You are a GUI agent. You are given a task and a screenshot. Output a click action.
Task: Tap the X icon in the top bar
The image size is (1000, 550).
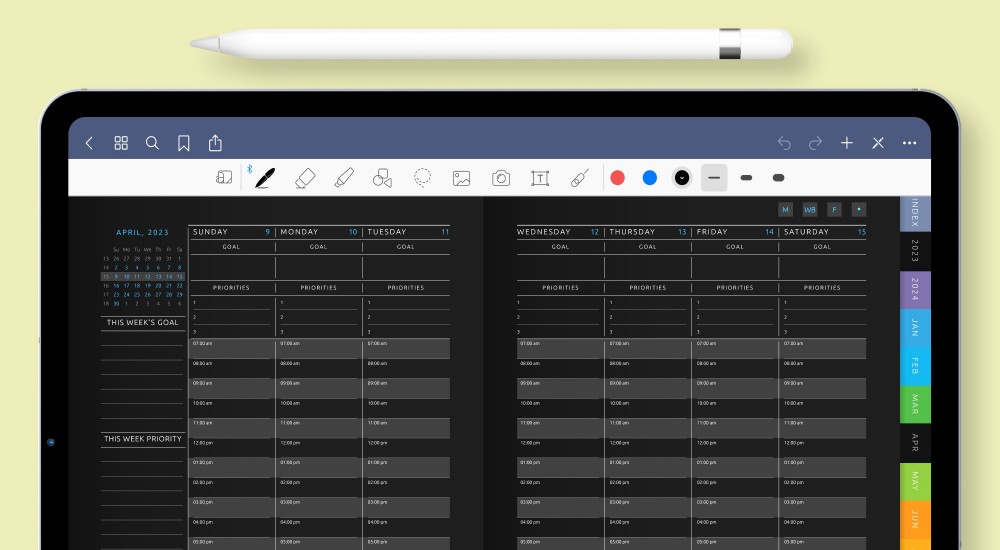[x=878, y=143]
